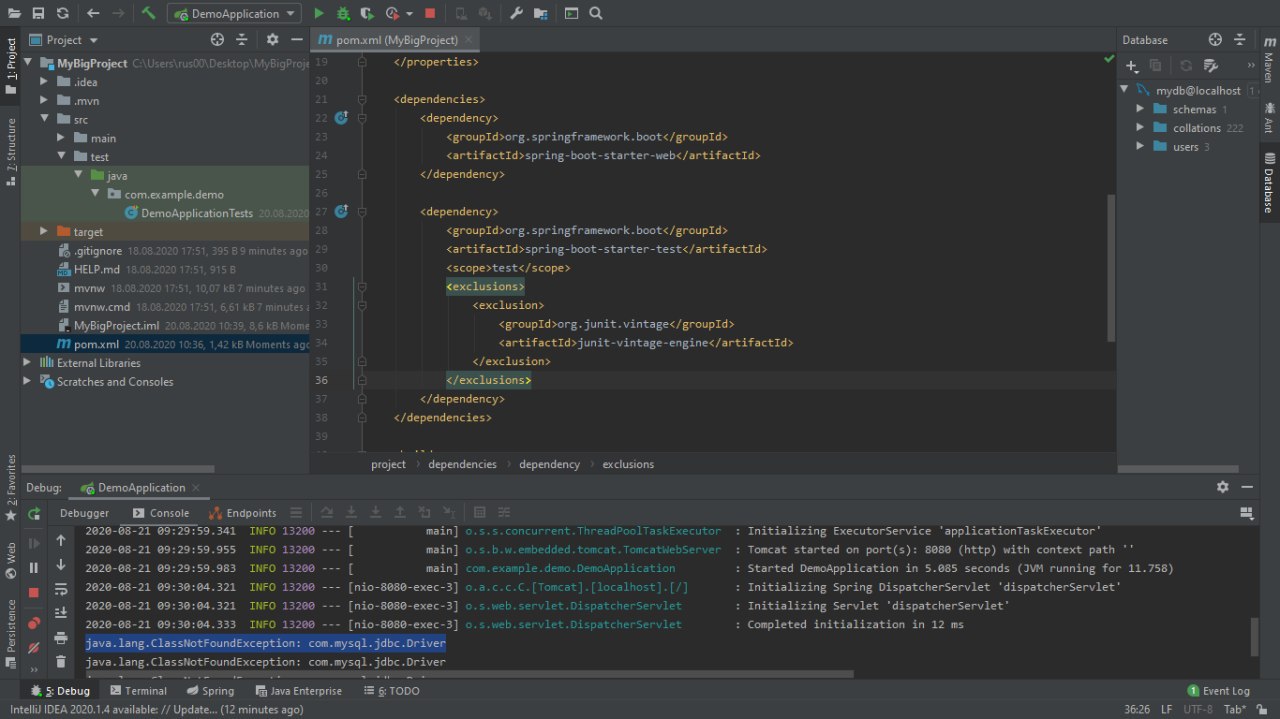Hide the Project panel with the minus icon
The width and height of the screenshot is (1280, 719).
coord(296,40)
